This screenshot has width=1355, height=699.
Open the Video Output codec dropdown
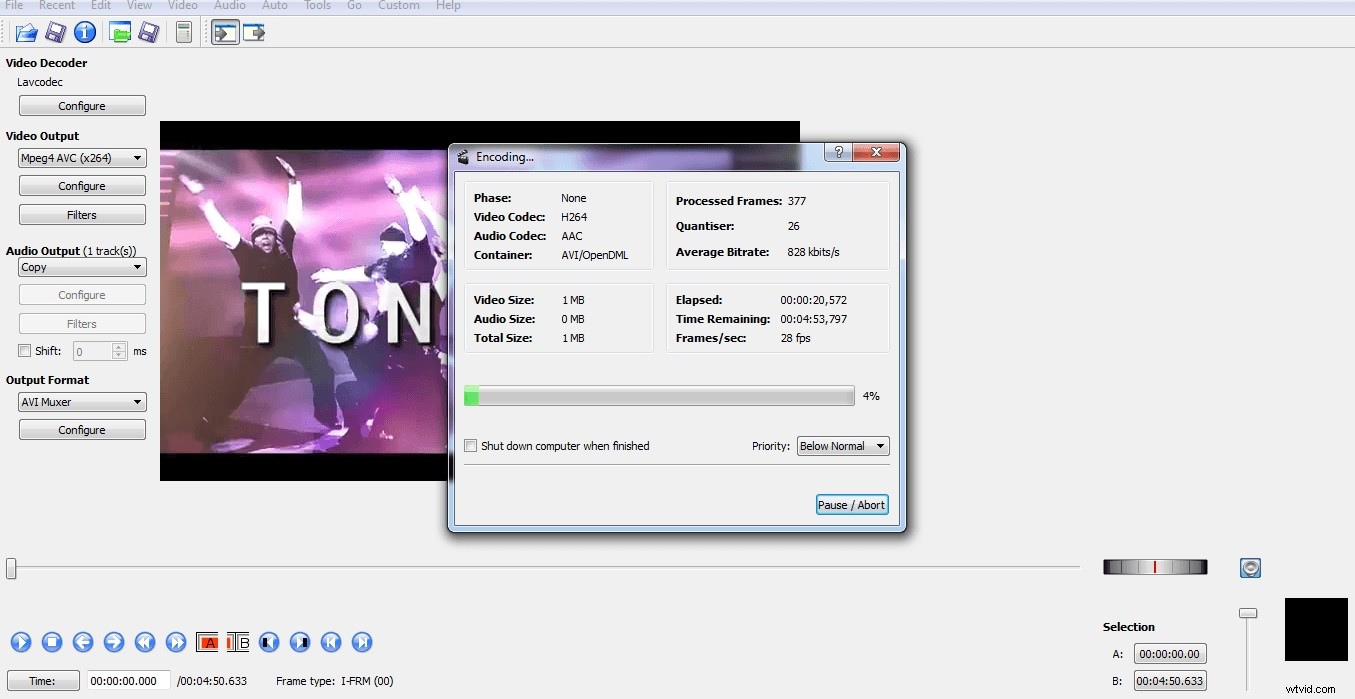click(82, 157)
